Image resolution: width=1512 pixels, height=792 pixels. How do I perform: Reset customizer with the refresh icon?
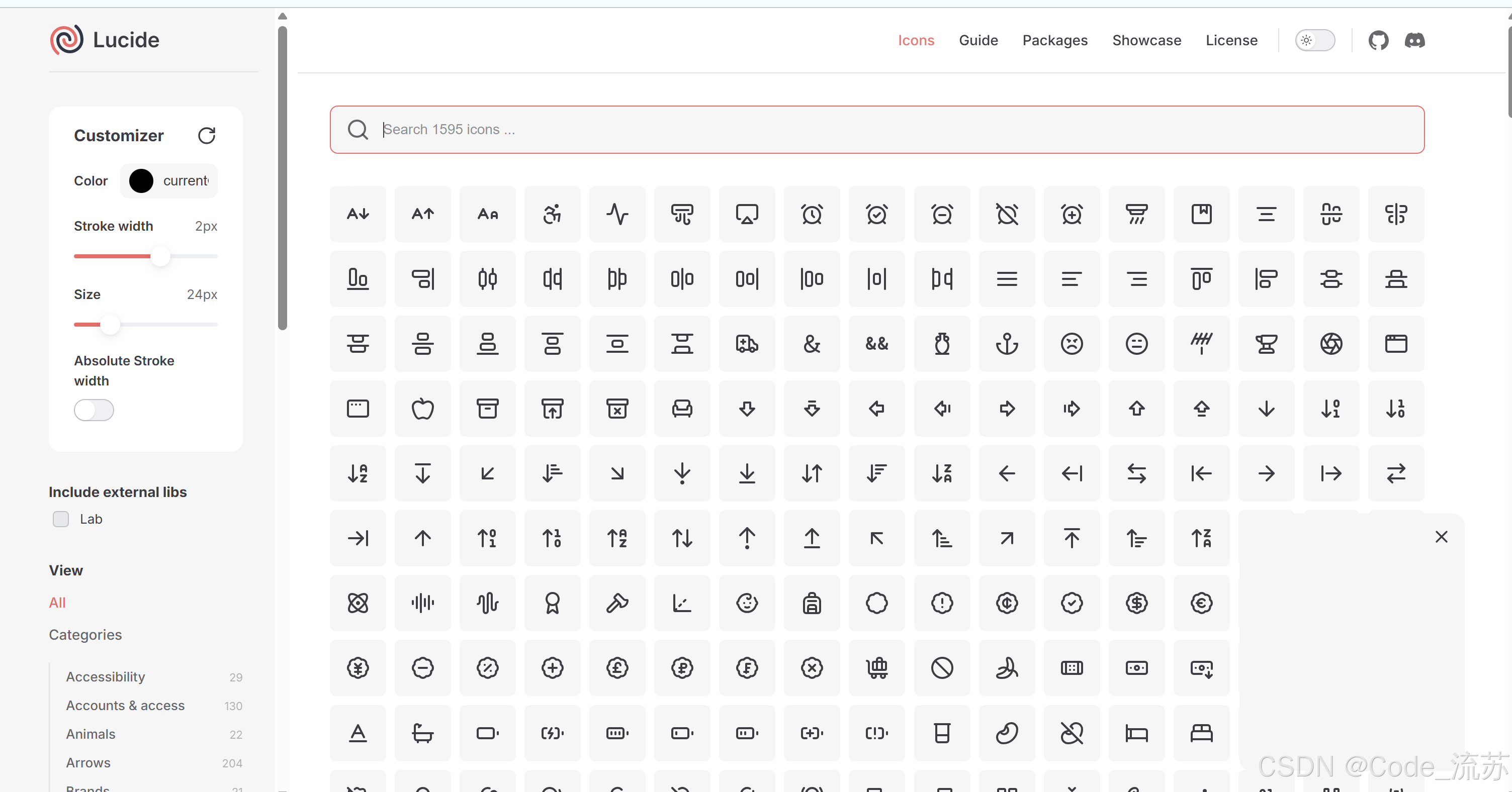[207, 136]
